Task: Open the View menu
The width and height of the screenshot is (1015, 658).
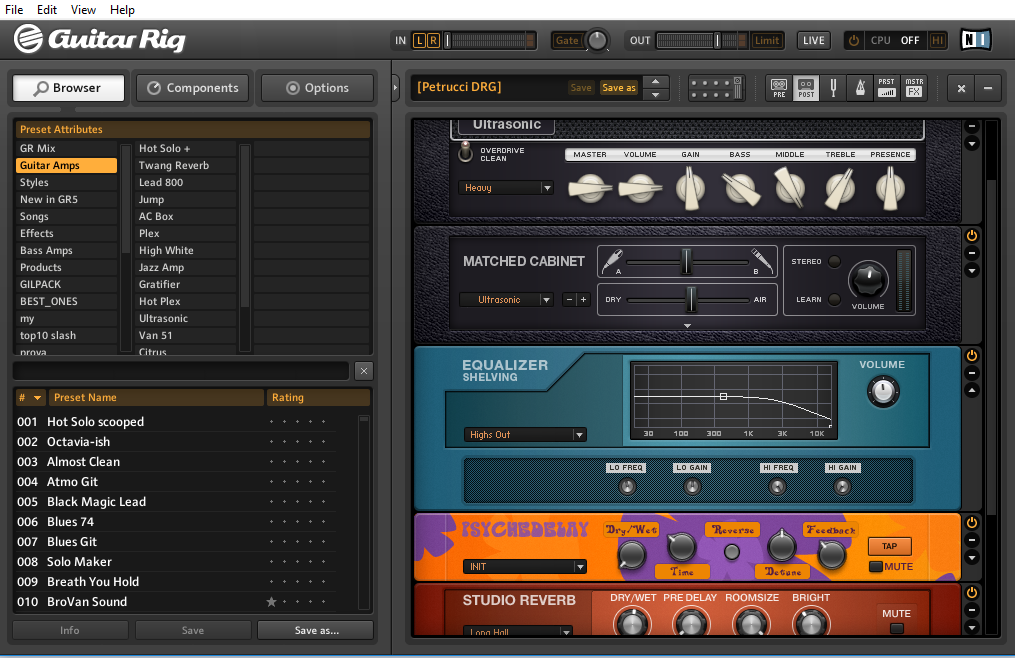Action: pyautogui.click(x=83, y=10)
